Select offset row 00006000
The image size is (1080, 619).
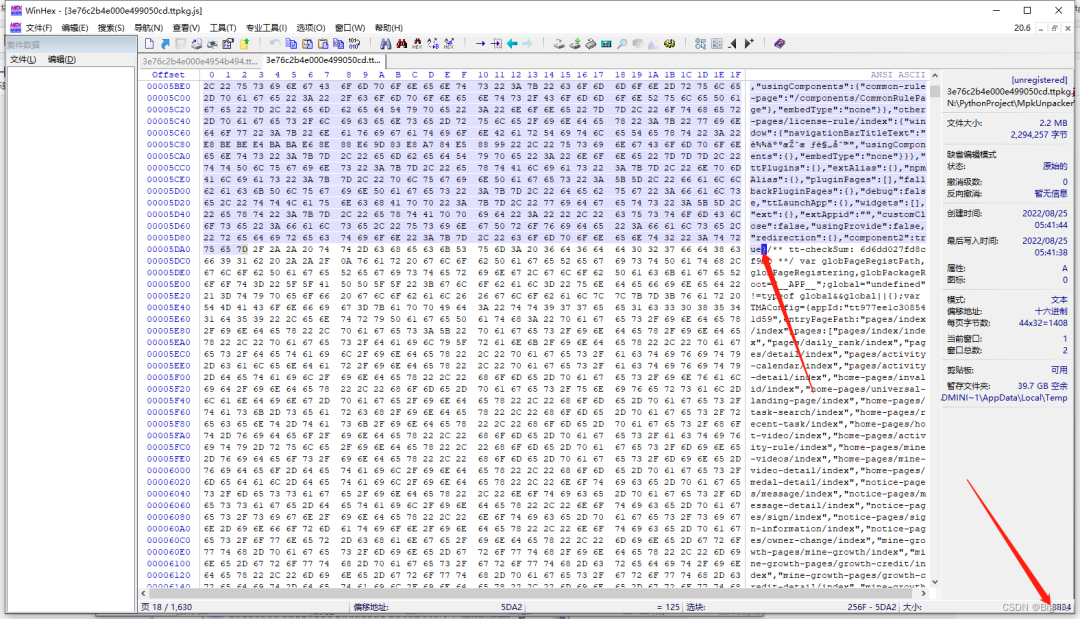coord(168,470)
